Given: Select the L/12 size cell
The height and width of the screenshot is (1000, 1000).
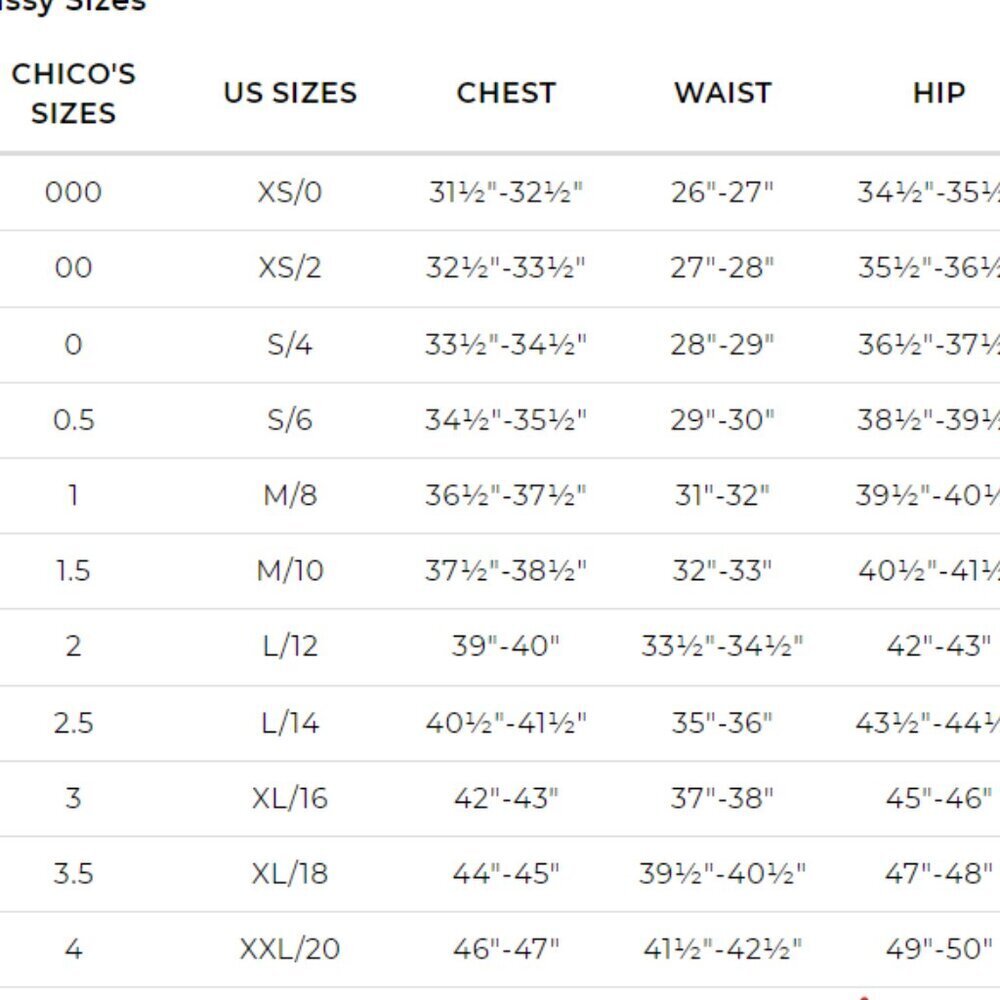Looking at the screenshot, I should coord(290,646).
